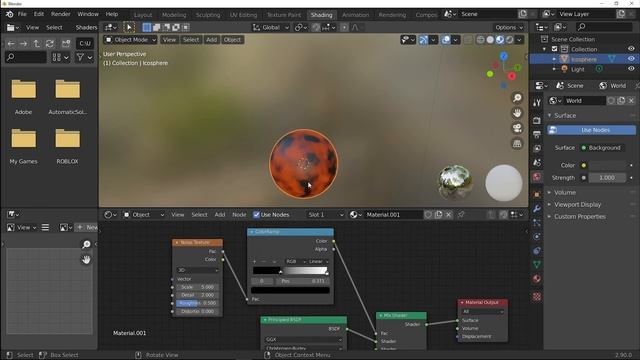Open the World properties tab icon
The width and height of the screenshot is (640, 360).
pos(537,177)
